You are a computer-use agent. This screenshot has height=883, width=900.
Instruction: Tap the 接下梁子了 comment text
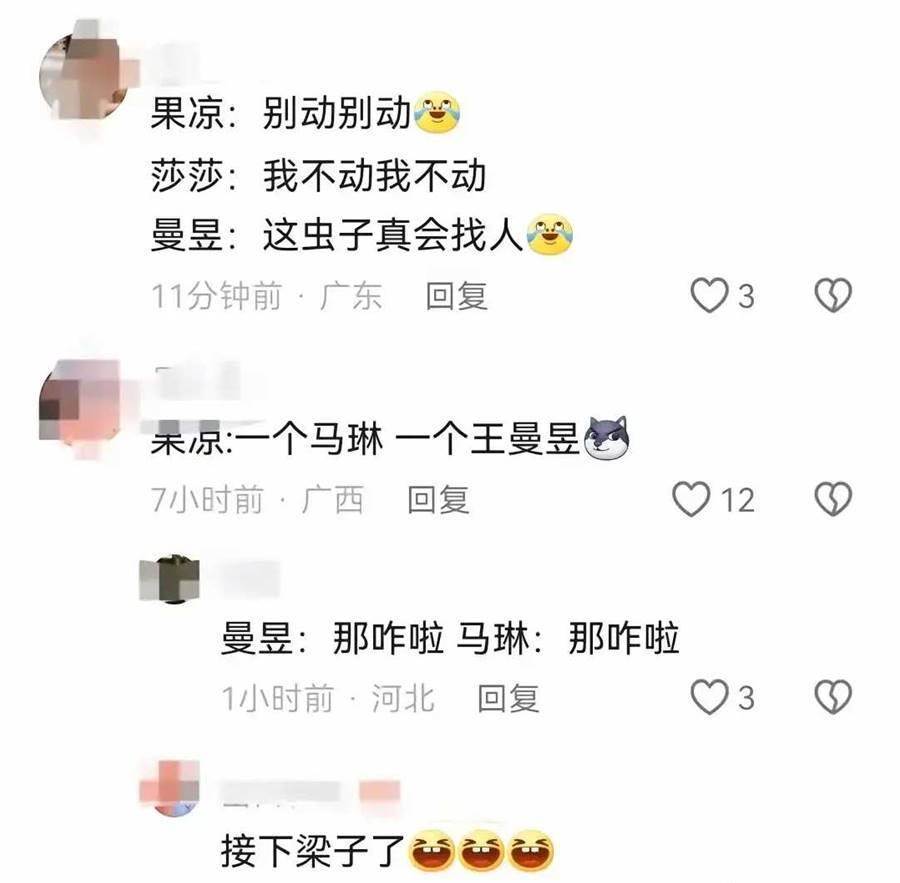[x=313, y=851]
